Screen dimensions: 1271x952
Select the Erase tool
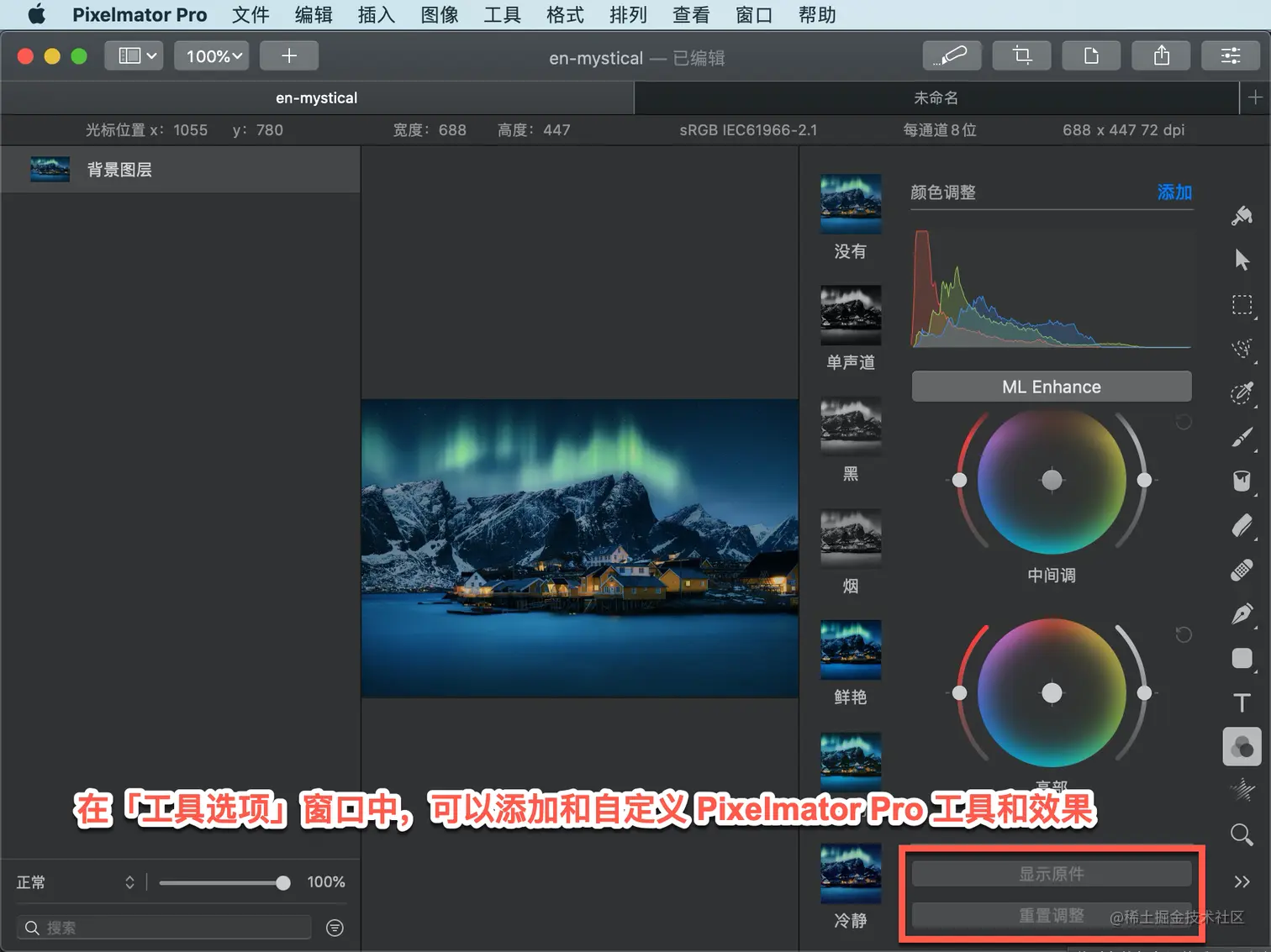pyautogui.click(x=1242, y=526)
